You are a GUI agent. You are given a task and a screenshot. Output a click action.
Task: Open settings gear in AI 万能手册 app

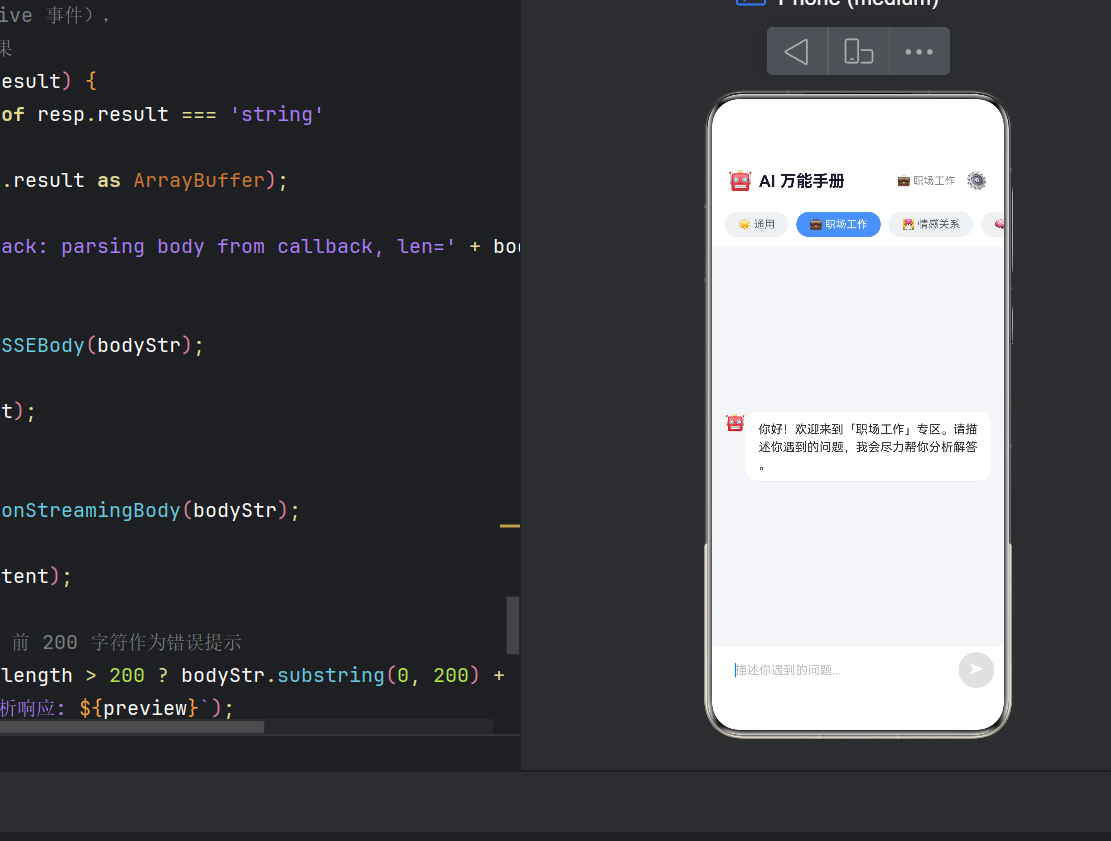coord(976,181)
